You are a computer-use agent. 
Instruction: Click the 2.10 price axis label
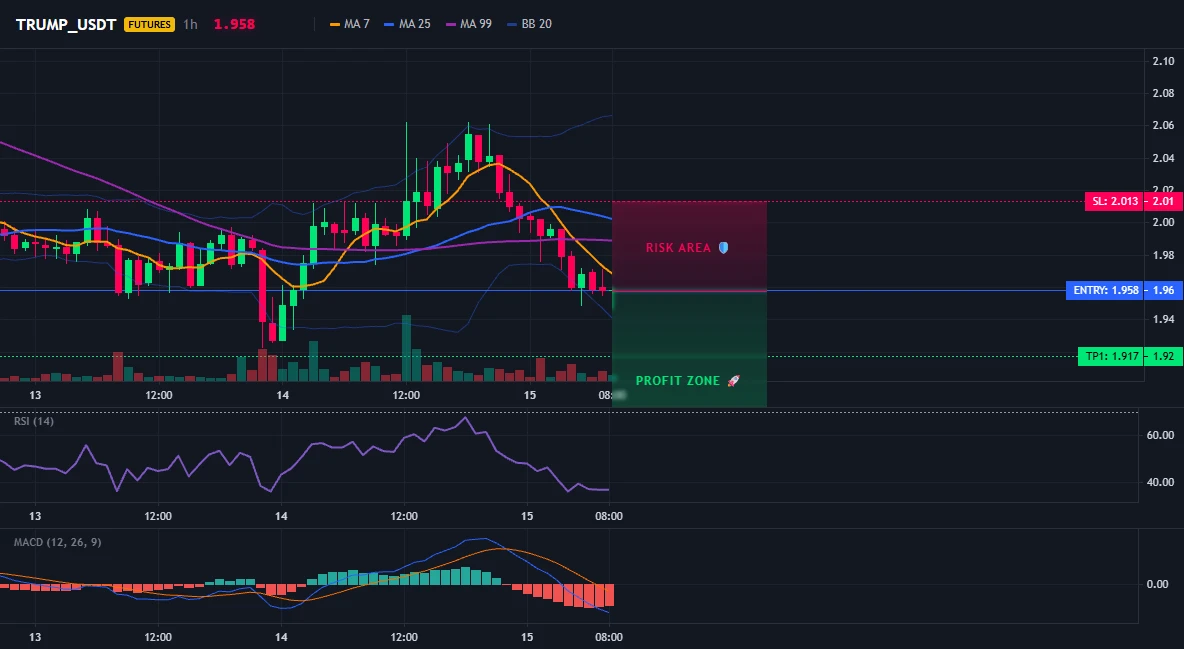(x=1163, y=61)
